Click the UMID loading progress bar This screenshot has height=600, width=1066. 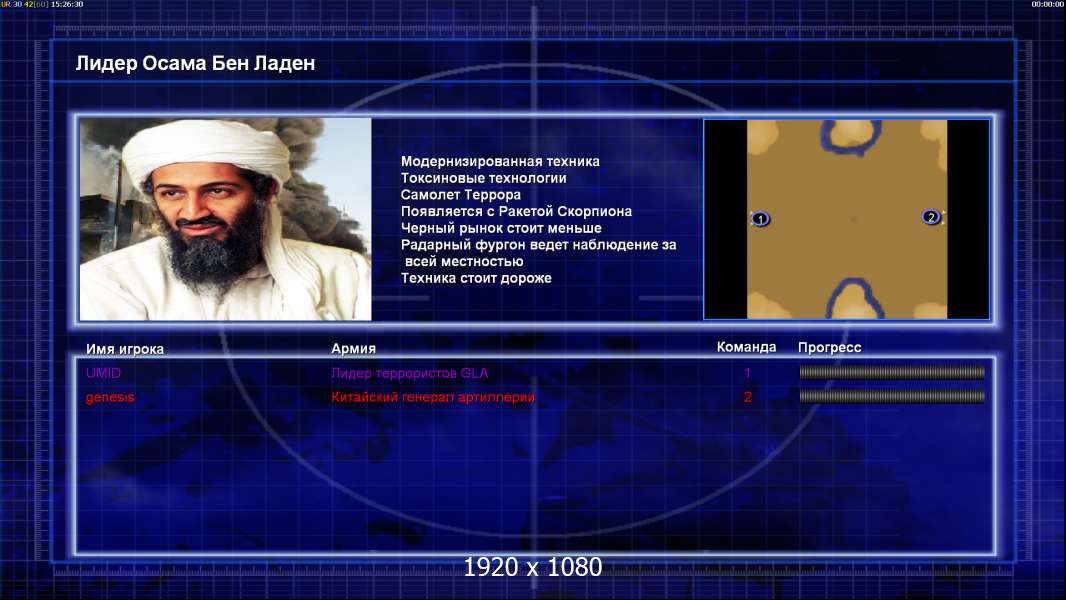(892, 372)
